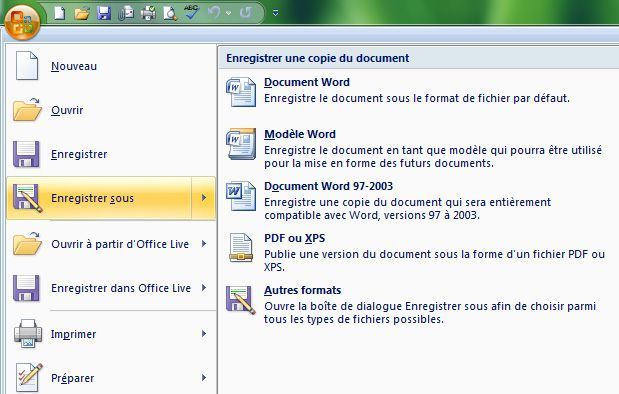Click the Nouveau blank page icon
The image size is (619, 394).
coord(27,66)
